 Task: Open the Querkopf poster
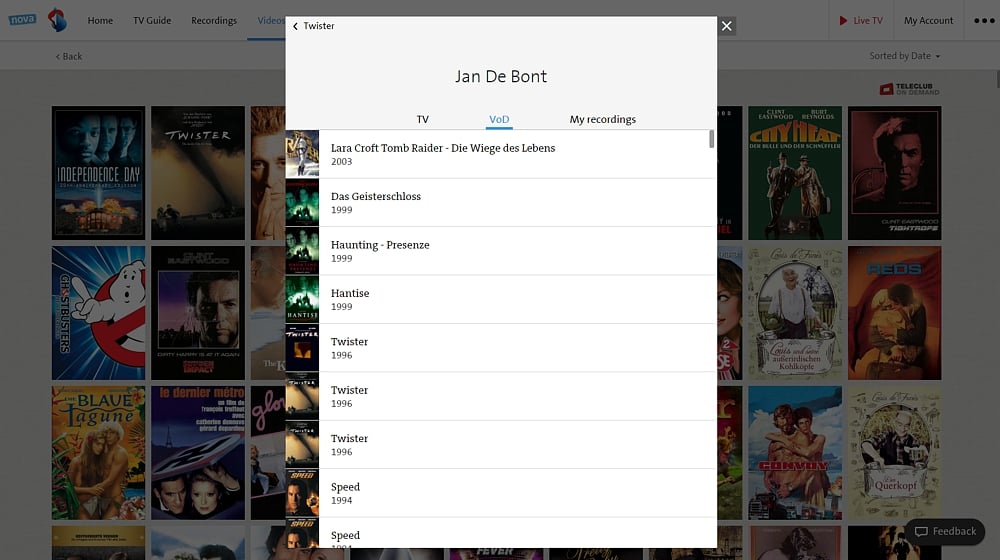click(x=895, y=453)
